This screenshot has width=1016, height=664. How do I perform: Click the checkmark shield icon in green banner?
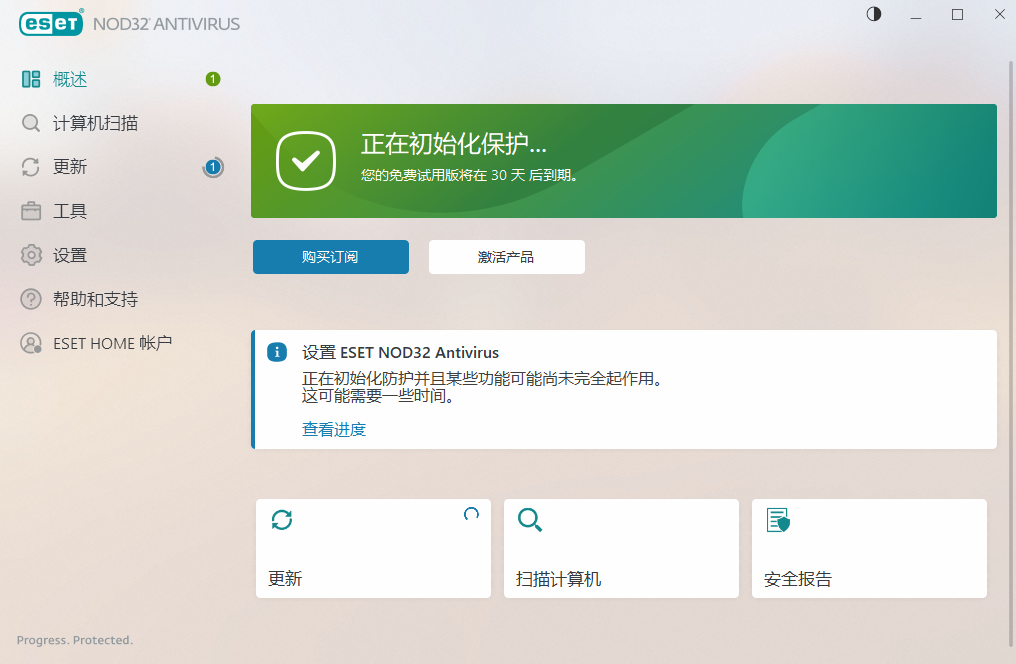tap(306, 161)
